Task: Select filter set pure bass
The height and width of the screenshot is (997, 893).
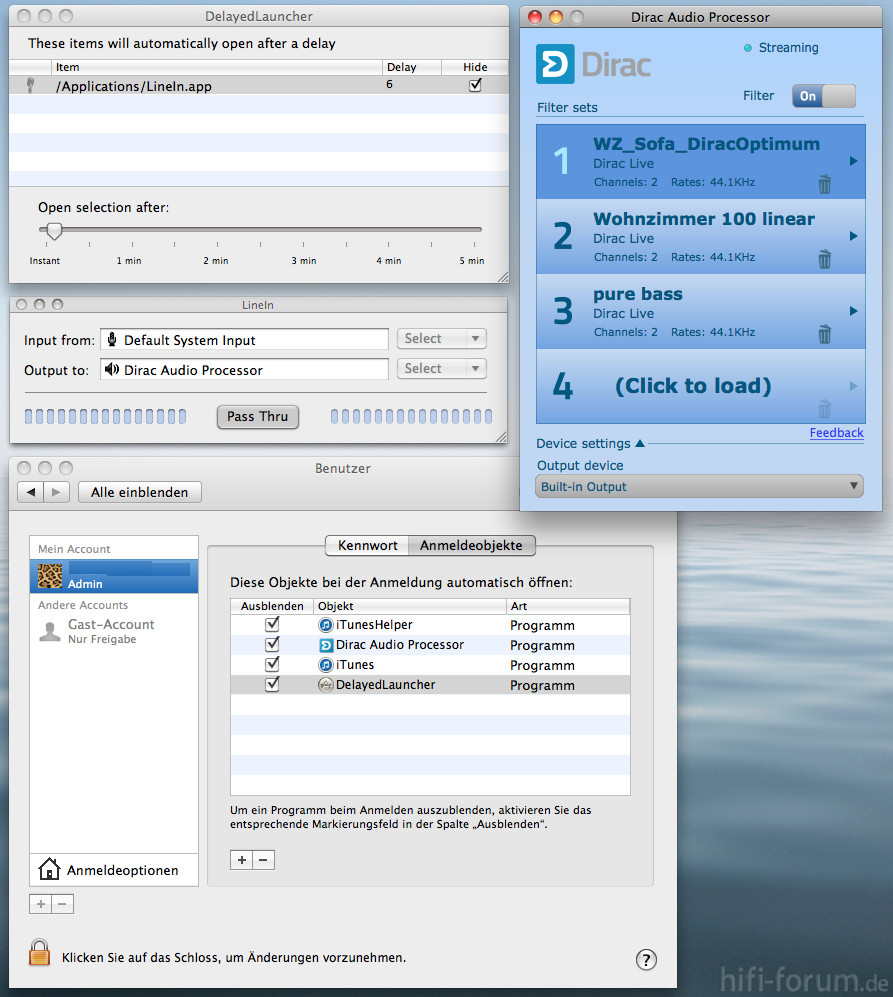Action: 701,312
